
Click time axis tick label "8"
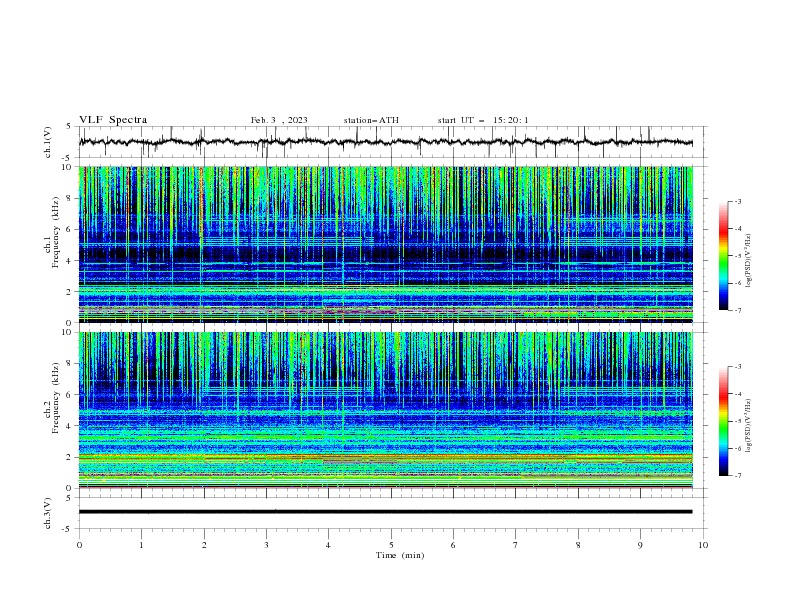coord(578,545)
